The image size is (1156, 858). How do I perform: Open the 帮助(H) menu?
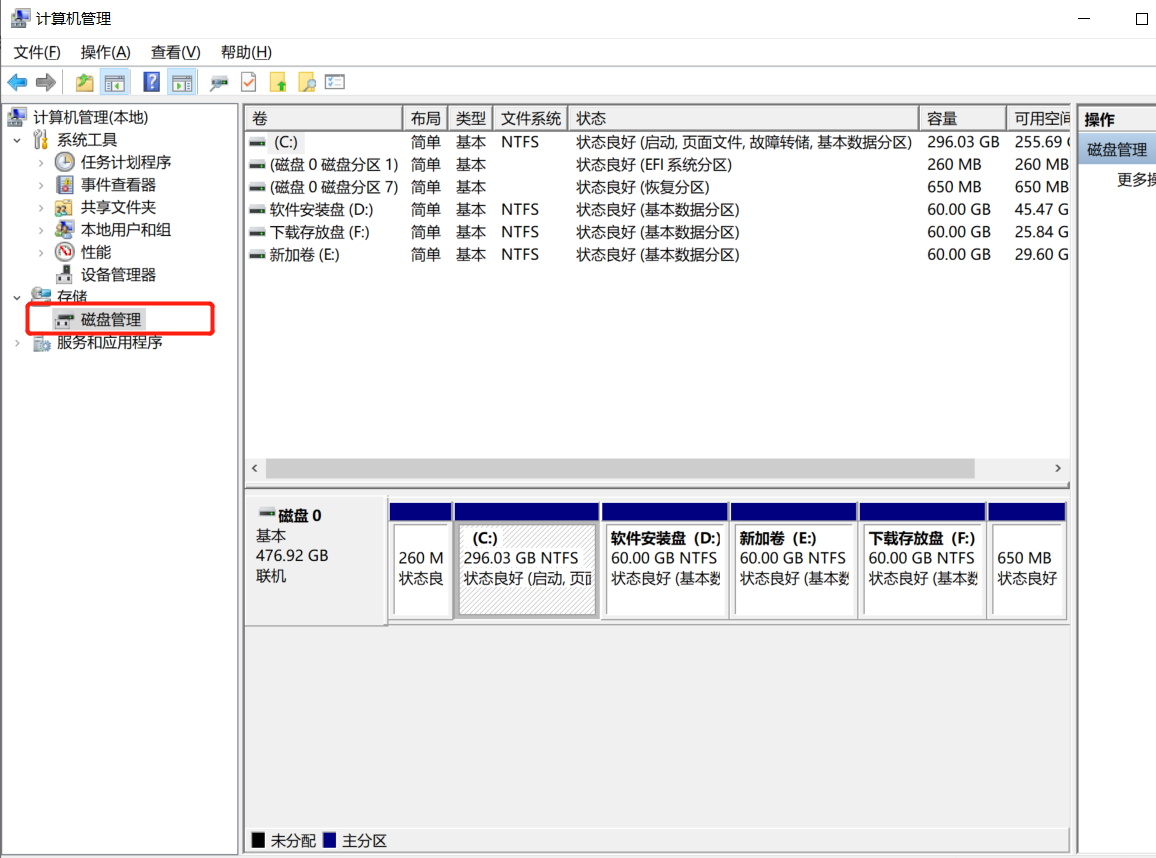246,52
